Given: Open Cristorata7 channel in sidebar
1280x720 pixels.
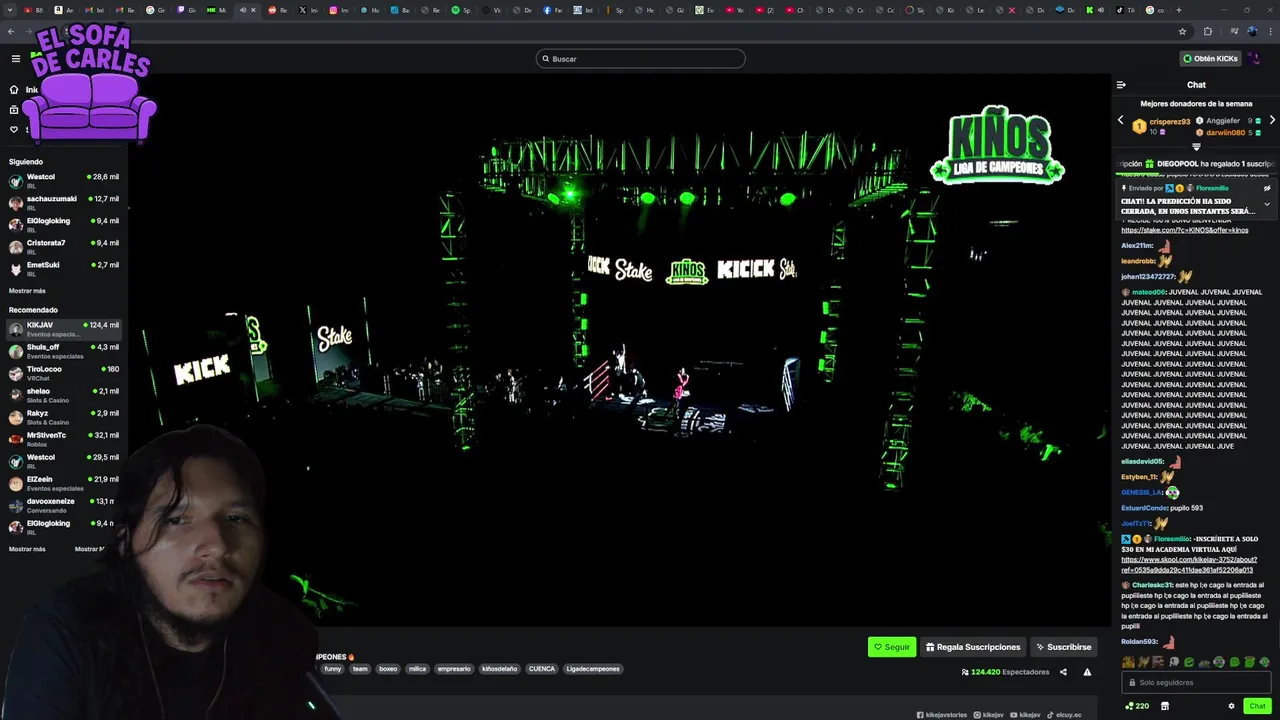Looking at the screenshot, I should [64, 247].
